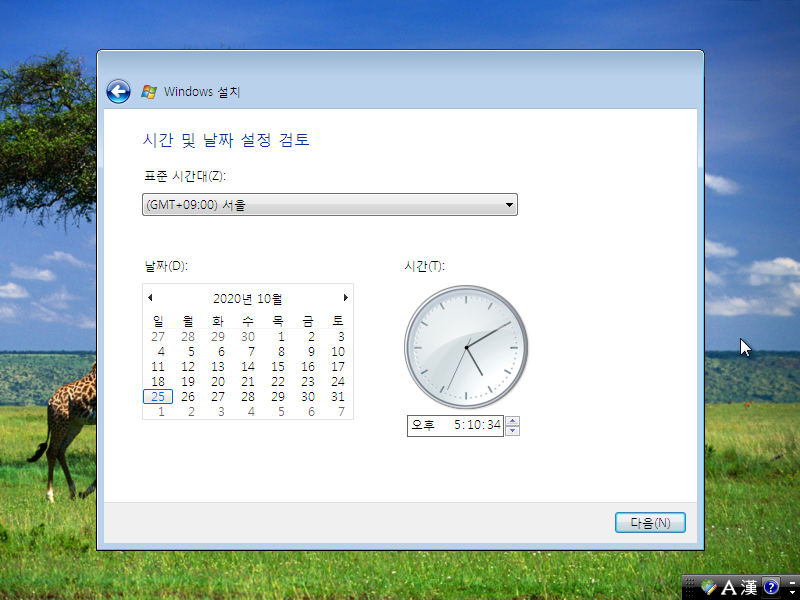Go to the next month in the calendar
The image size is (800, 600).
345,297
